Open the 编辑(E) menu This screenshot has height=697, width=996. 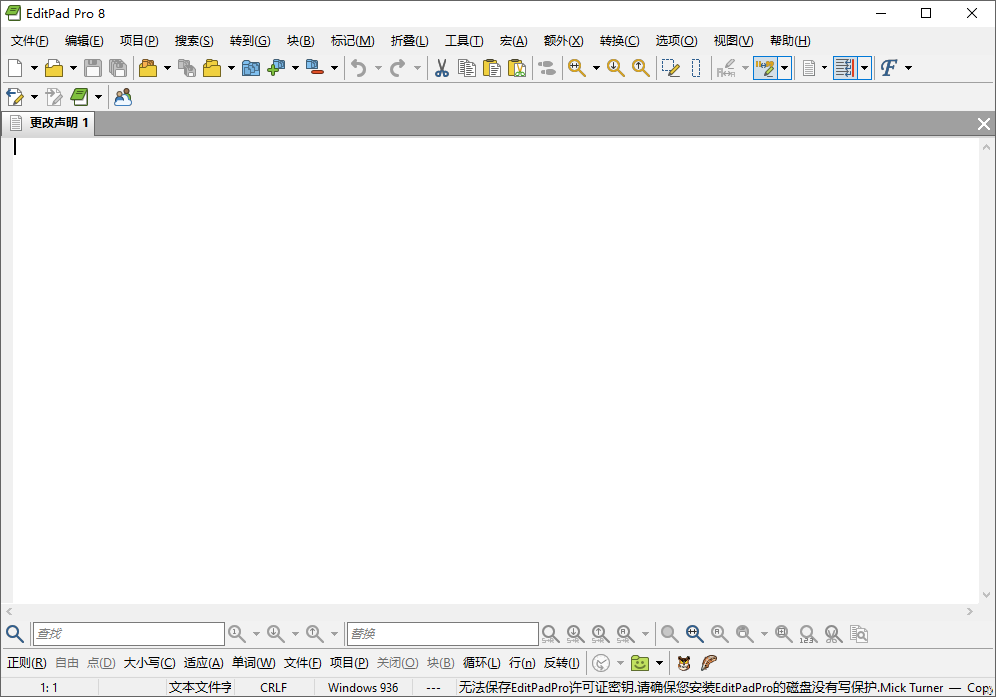tap(84, 41)
